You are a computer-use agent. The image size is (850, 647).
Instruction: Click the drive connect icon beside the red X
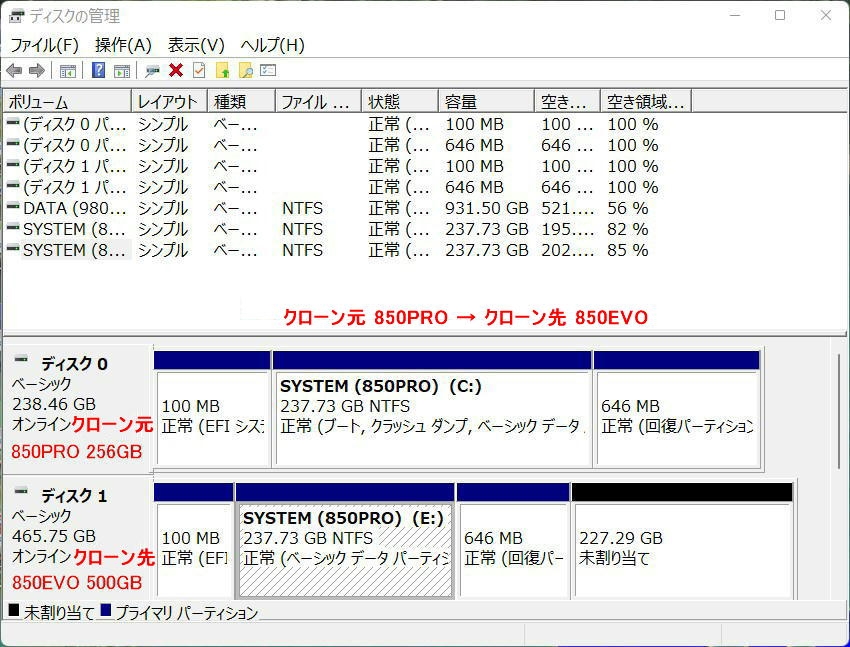153,71
